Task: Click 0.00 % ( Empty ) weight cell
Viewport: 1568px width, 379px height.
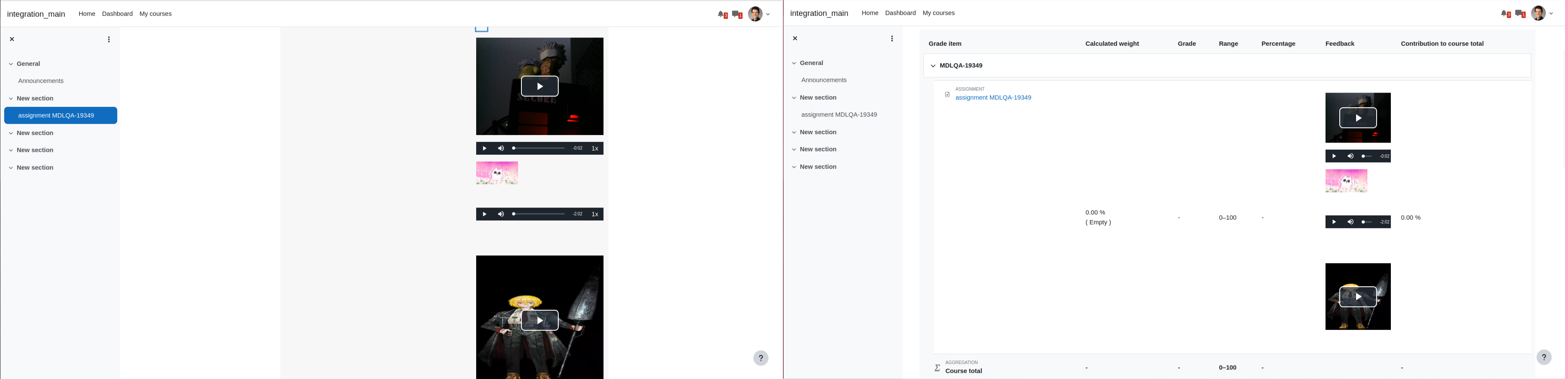Action: (1099, 218)
